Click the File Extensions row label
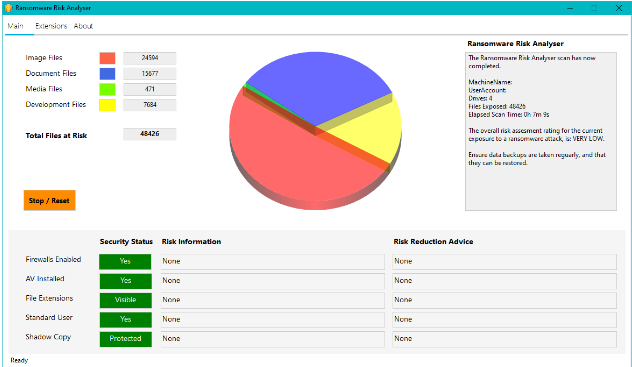 [x=49, y=298]
